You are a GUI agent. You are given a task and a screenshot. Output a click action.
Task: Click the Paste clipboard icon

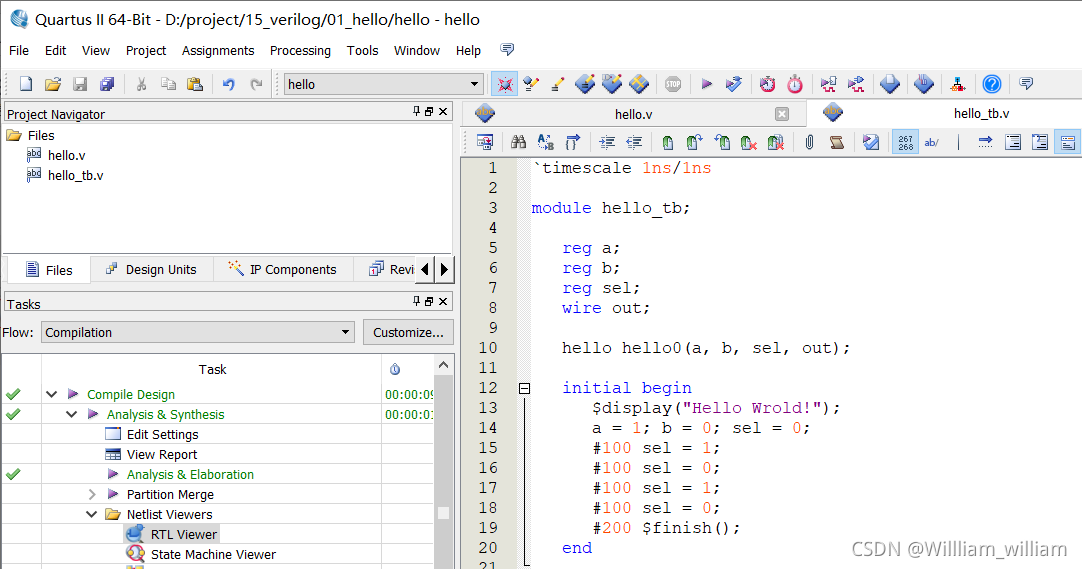click(x=195, y=84)
